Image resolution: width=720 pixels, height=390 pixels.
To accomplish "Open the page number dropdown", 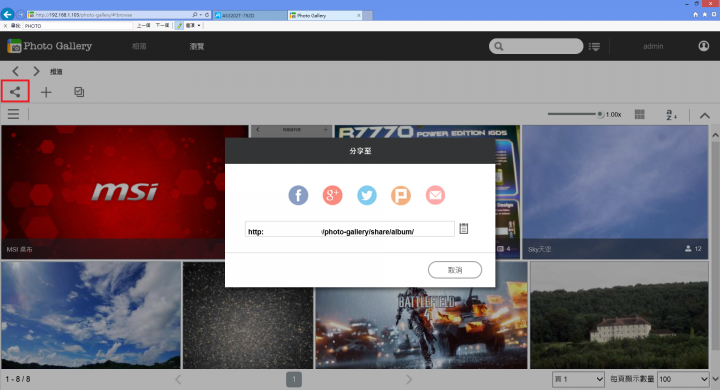I will pyautogui.click(x=578, y=379).
